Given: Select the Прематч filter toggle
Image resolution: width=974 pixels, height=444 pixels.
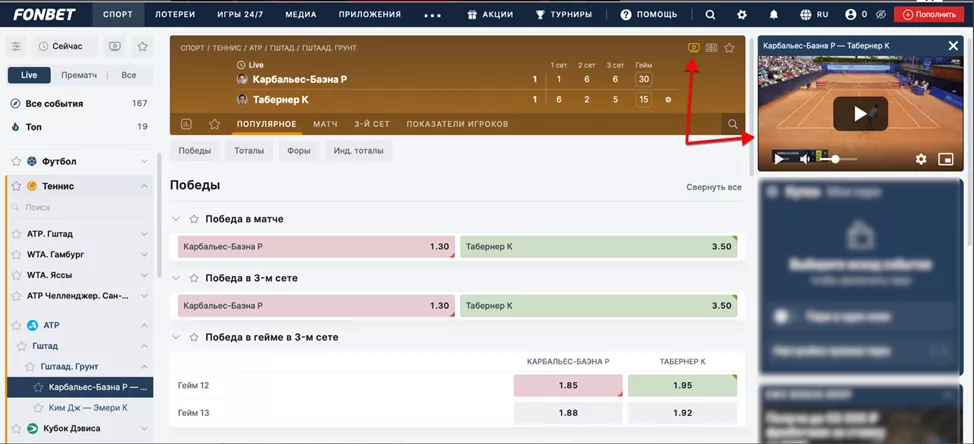Looking at the screenshot, I should (79, 75).
